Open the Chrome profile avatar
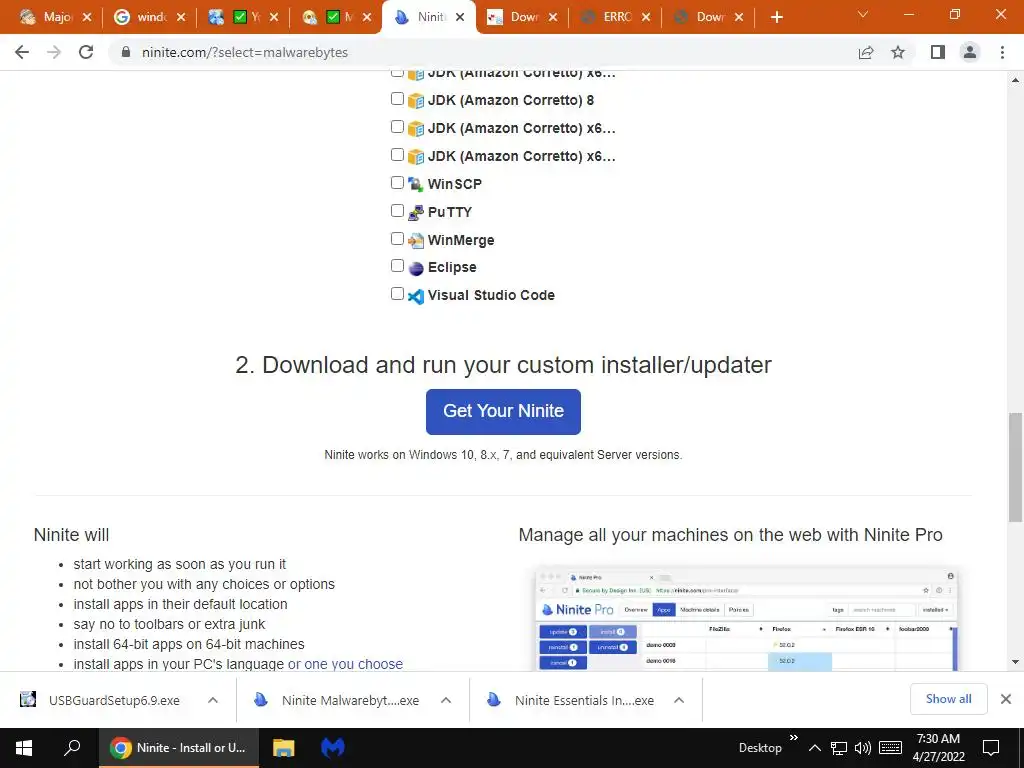Screen dimensions: 1024x768 pyautogui.click(x=970, y=52)
